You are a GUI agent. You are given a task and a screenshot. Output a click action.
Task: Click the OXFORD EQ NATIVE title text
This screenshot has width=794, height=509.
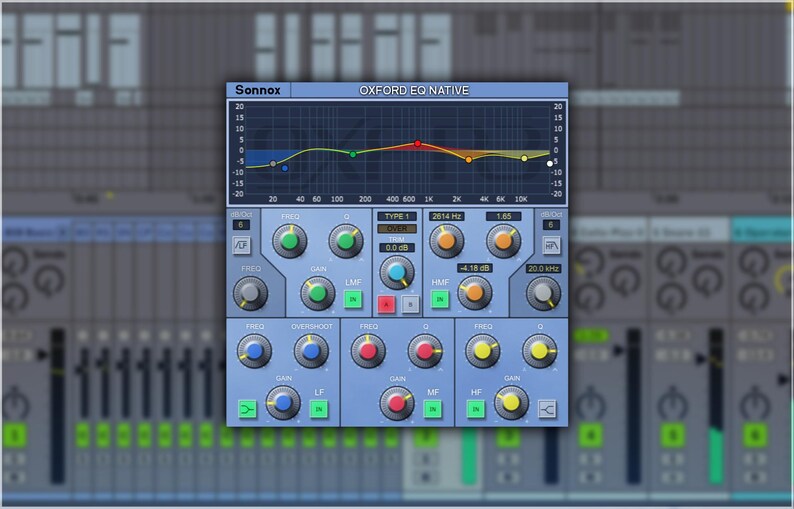click(x=414, y=90)
